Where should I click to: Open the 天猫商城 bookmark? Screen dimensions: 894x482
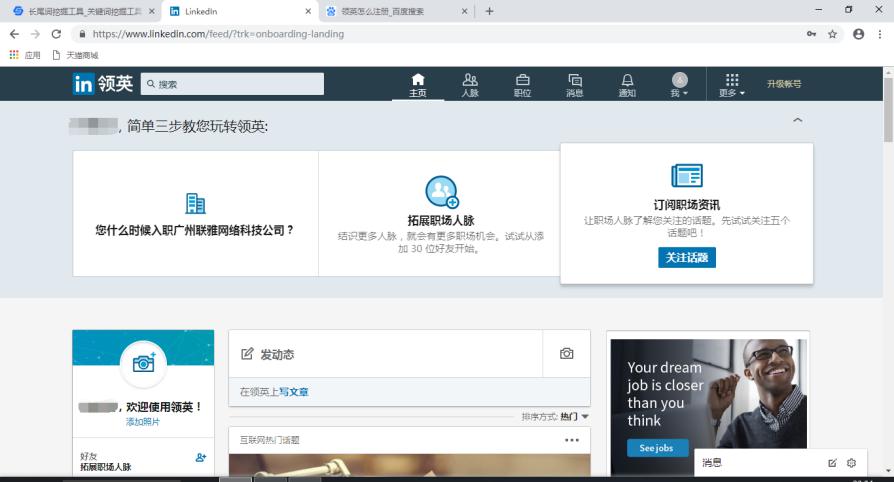click(75, 55)
